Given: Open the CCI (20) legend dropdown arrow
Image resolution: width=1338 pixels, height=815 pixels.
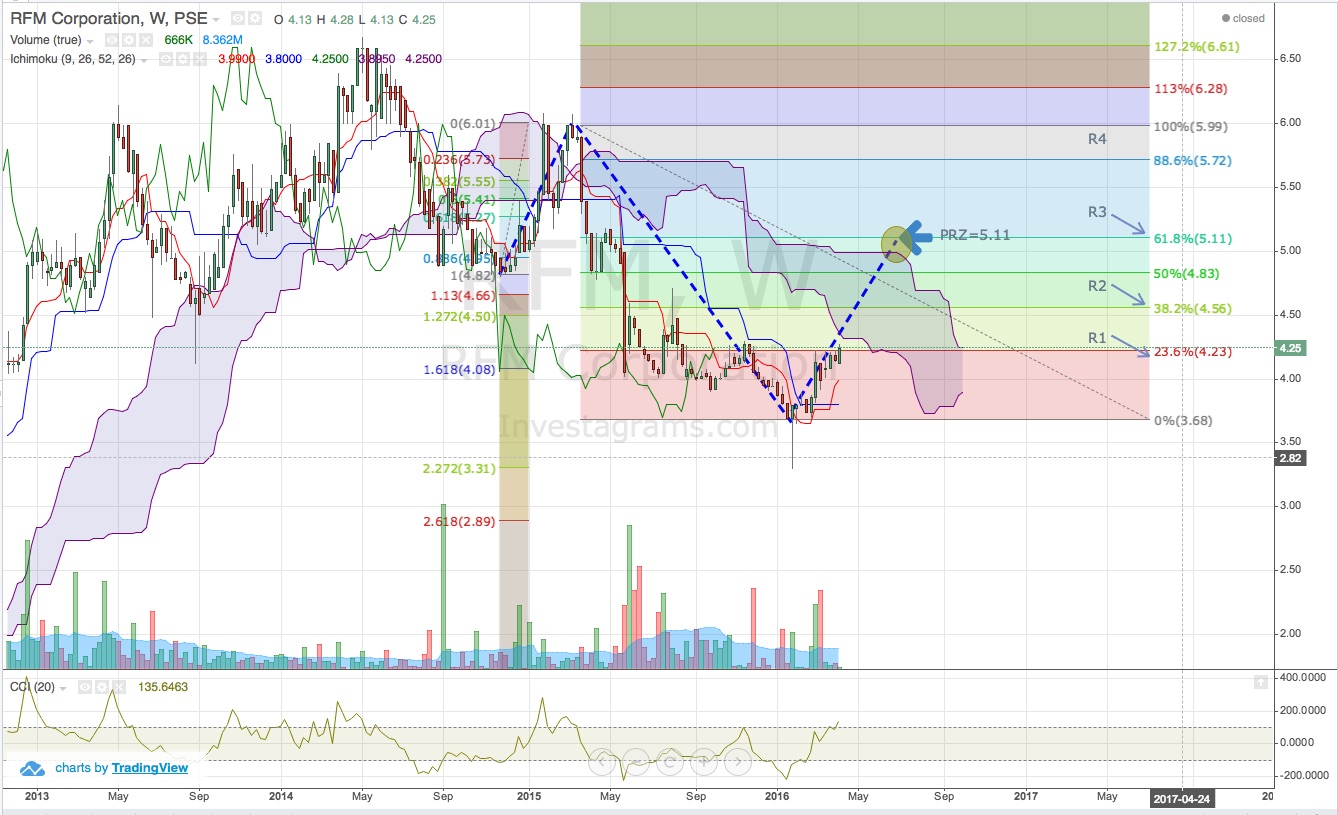Looking at the screenshot, I should point(62,687).
